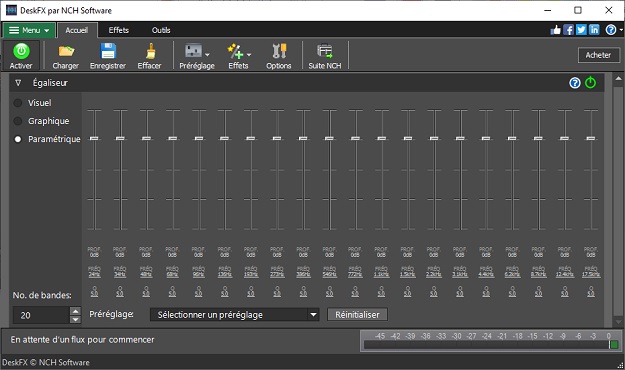Share via the LinkedIn icon
The height and width of the screenshot is (370, 625).
pyautogui.click(x=594, y=30)
